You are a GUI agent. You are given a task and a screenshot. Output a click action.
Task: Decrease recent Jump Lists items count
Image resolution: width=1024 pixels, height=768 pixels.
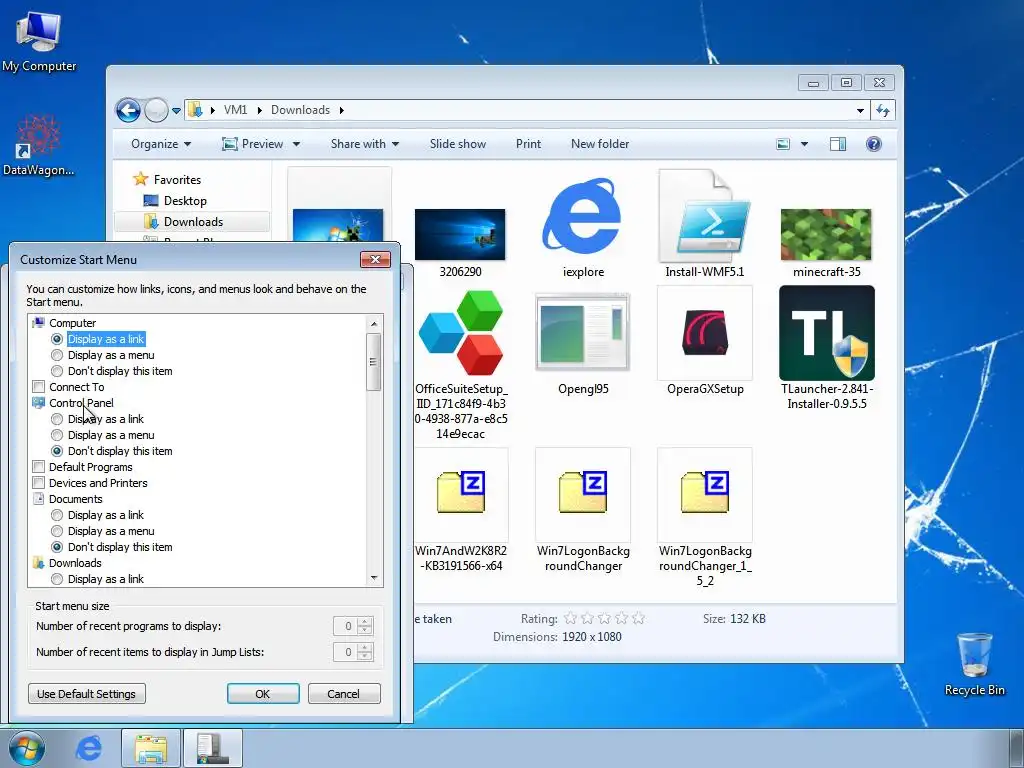(x=365, y=656)
